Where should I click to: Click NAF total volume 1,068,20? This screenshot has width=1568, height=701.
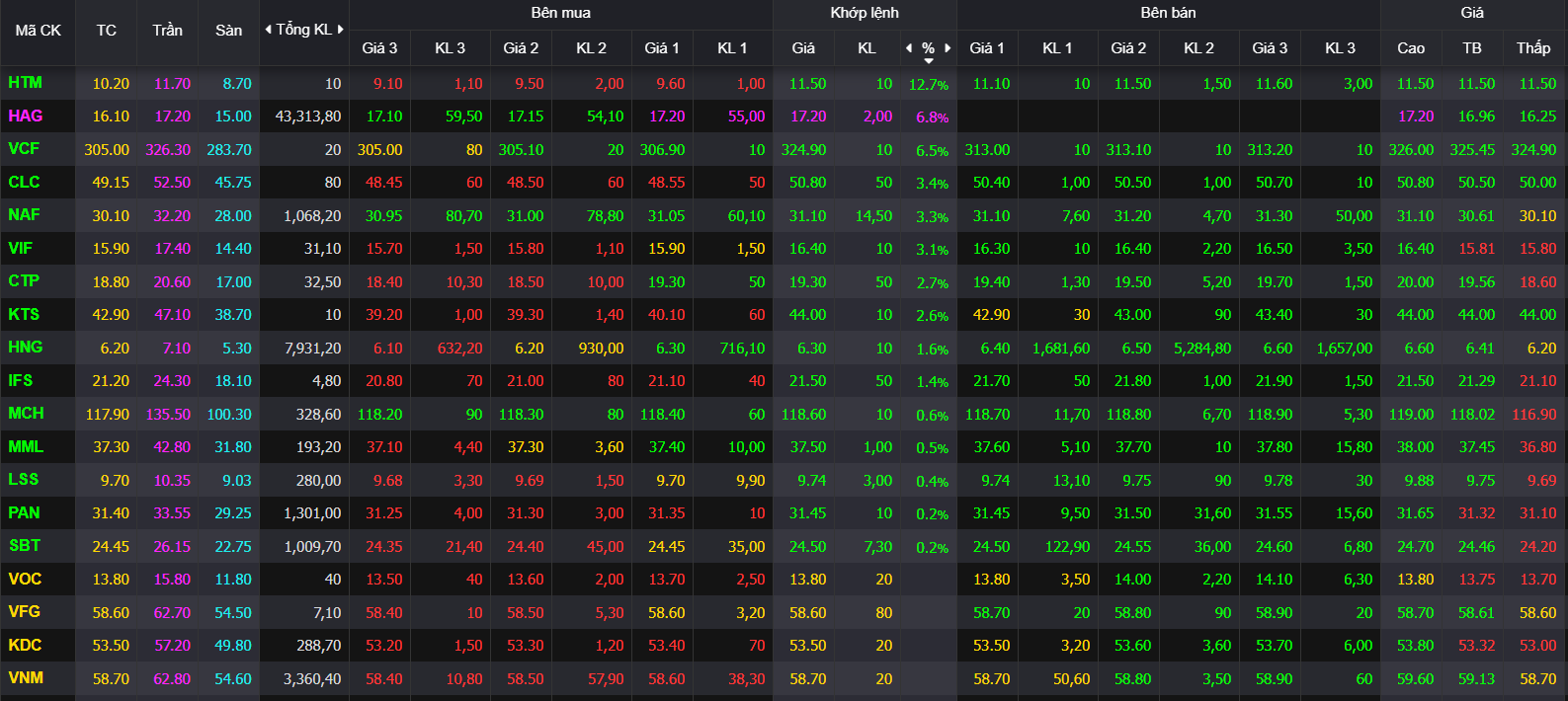click(x=312, y=216)
